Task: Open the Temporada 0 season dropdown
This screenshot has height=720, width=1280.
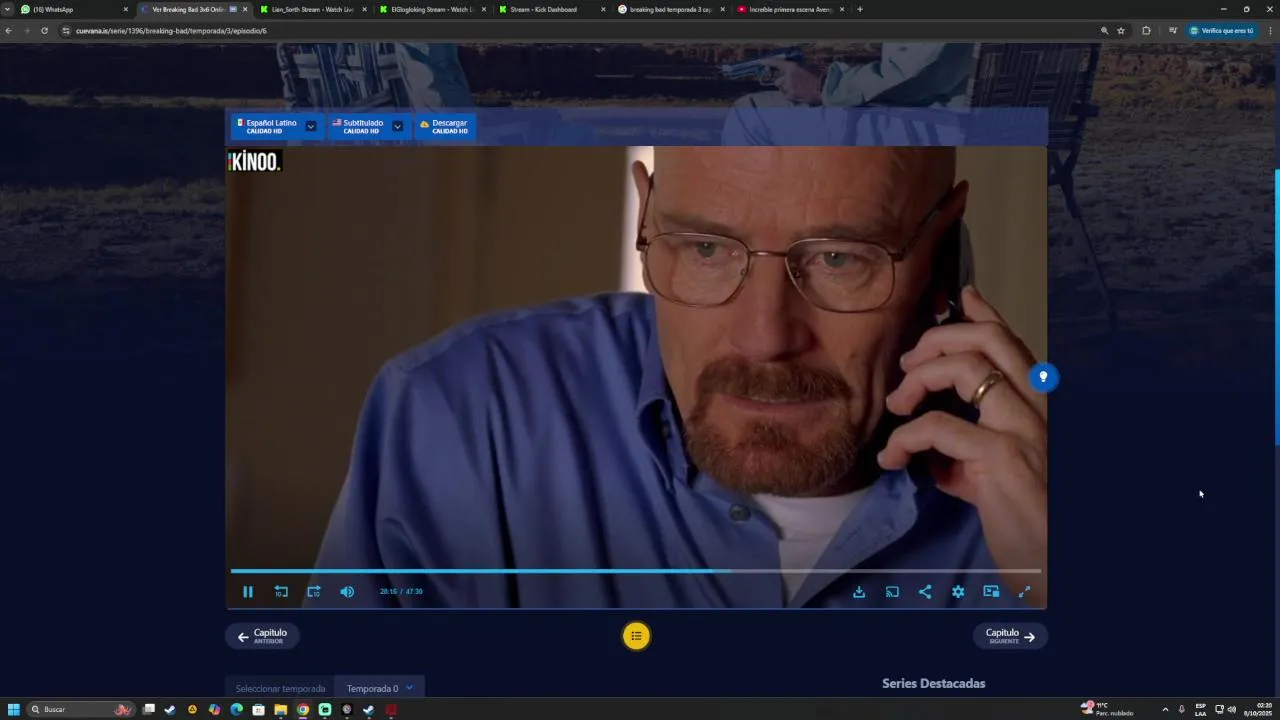Action: pos(380,688)
